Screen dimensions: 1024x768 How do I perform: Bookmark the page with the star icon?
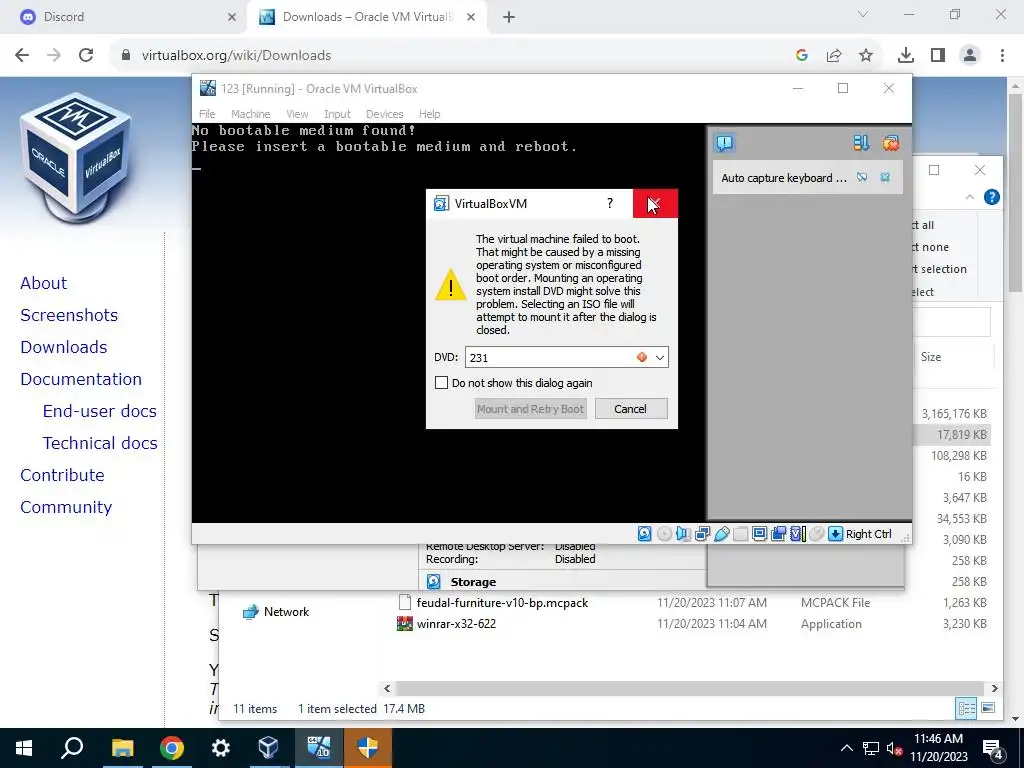[x=866, y=56]
